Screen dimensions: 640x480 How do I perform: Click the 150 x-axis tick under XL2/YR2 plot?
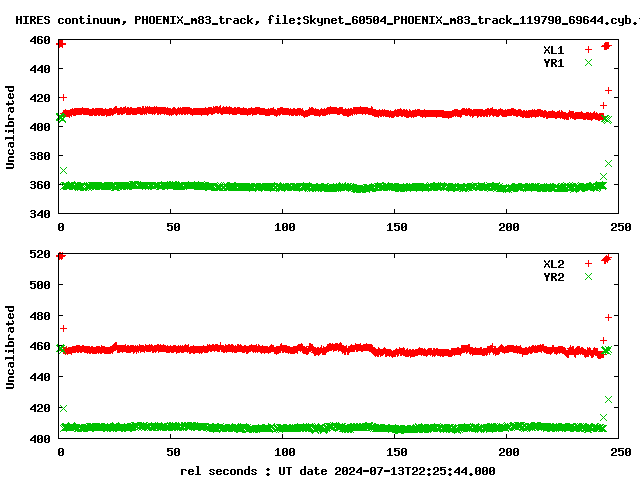(397, 452)
